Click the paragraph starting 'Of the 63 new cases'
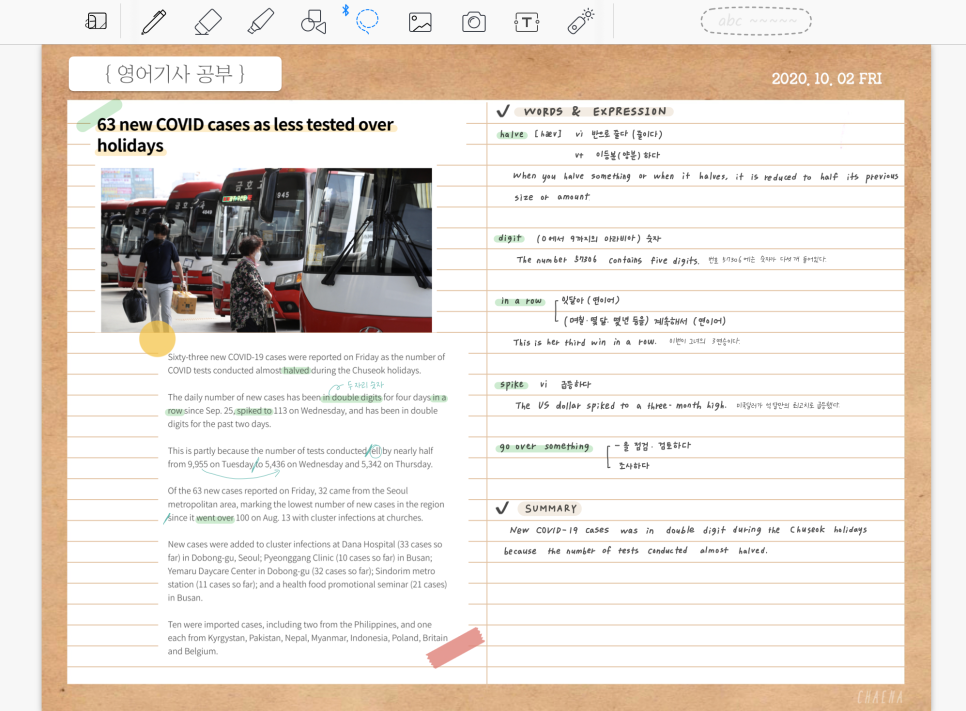Viewport: 966px width, 711px height. click(306, 504)
